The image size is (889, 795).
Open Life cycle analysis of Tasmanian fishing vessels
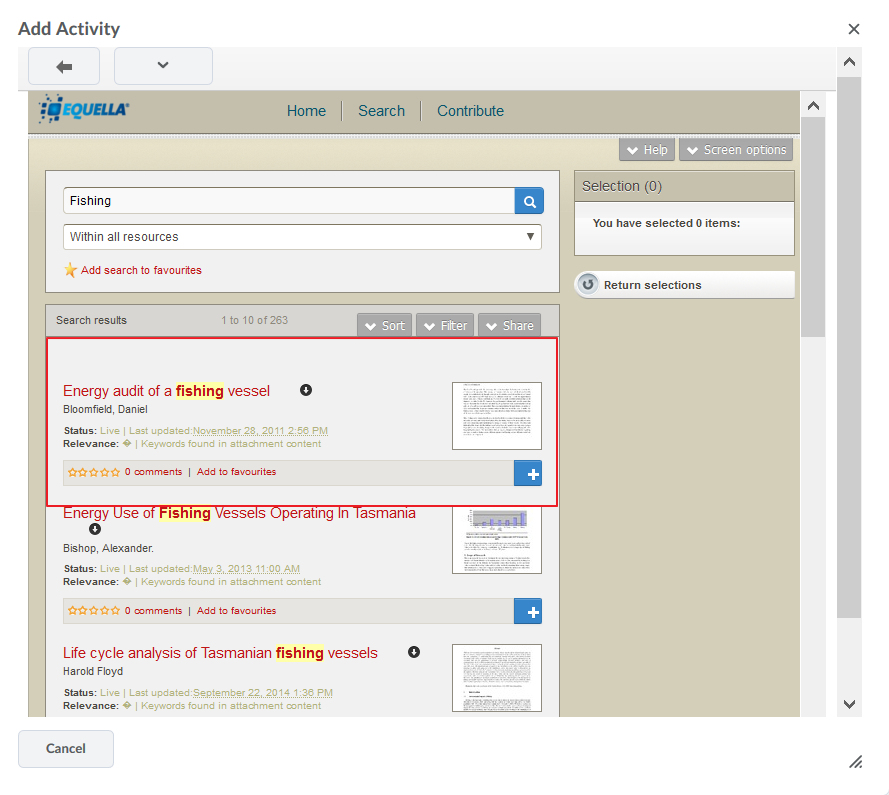click(220, 653)
